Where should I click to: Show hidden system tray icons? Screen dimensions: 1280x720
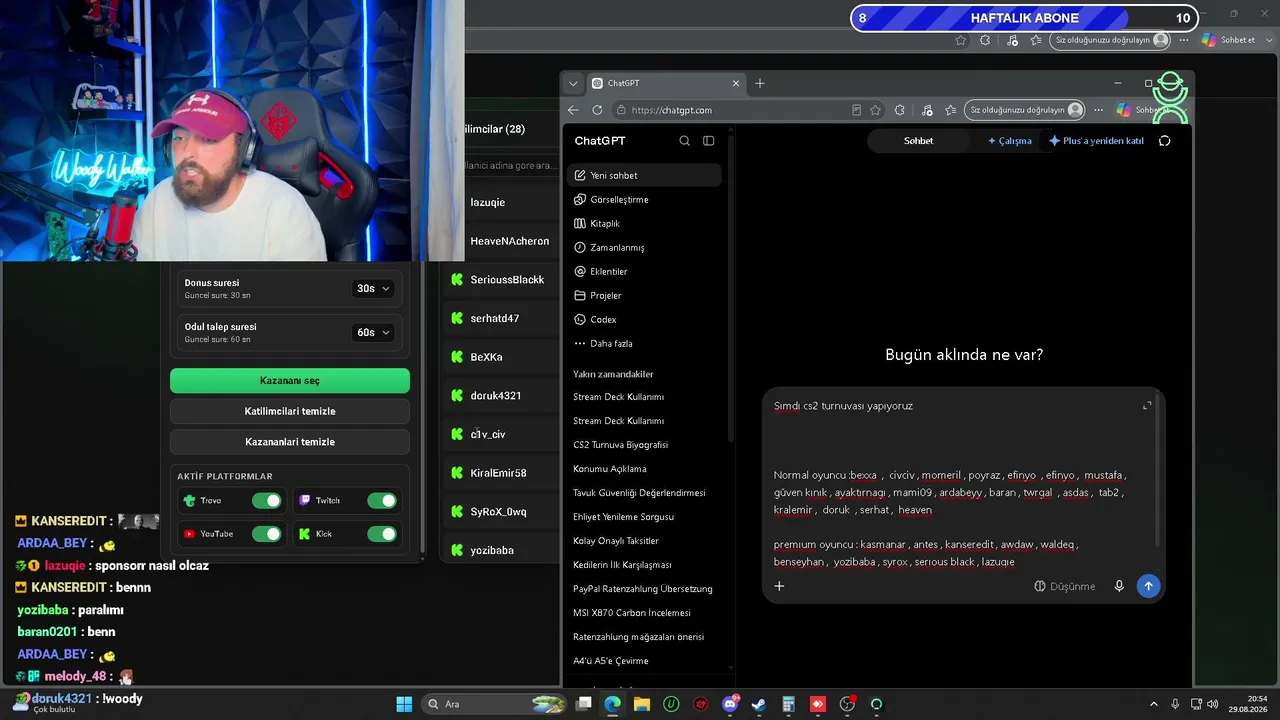point(1153,704)
